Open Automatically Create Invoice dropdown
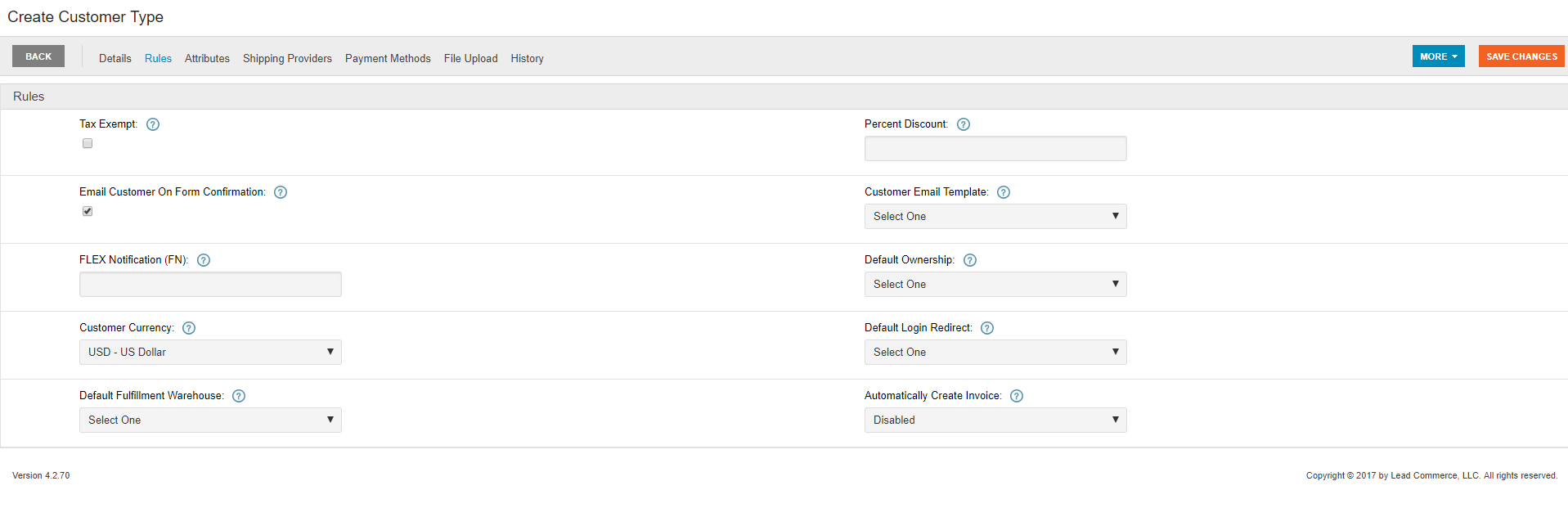The width and height of the screenshot is (1568, 517). (995, 420)
